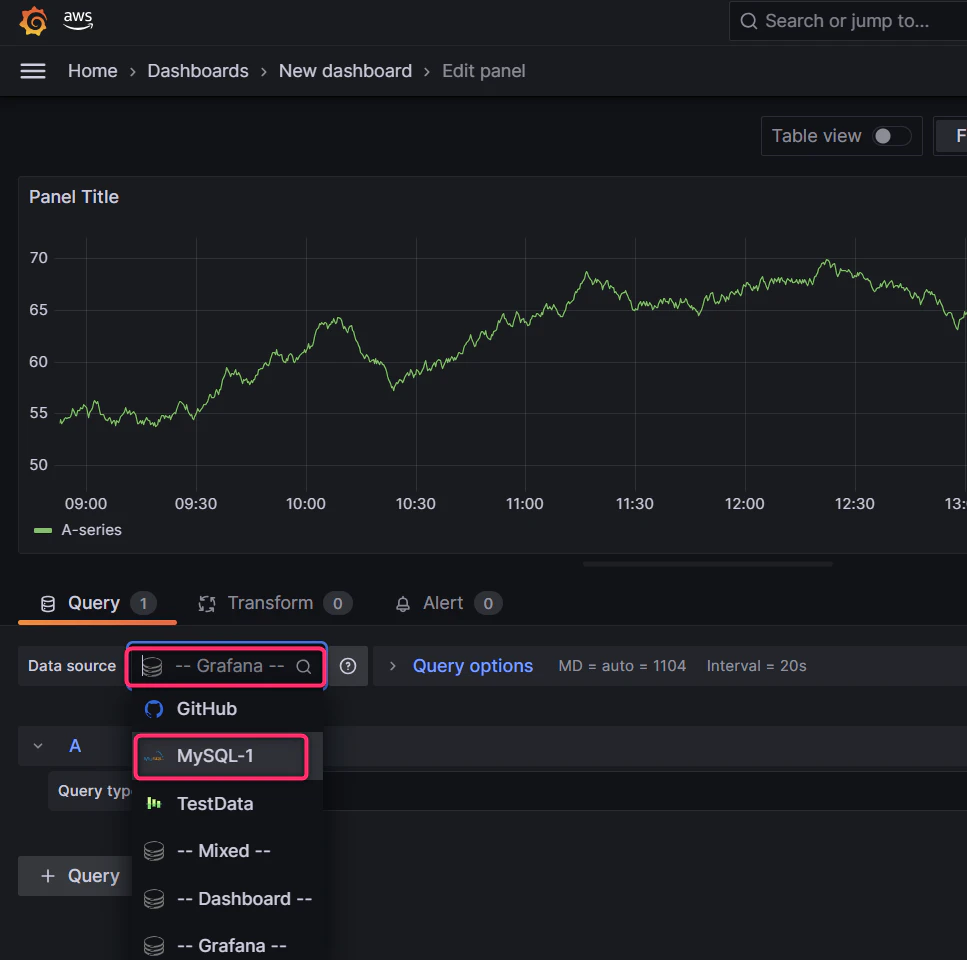
Task: Go to Home in the breadcrumb
Action: click(93, 71)
